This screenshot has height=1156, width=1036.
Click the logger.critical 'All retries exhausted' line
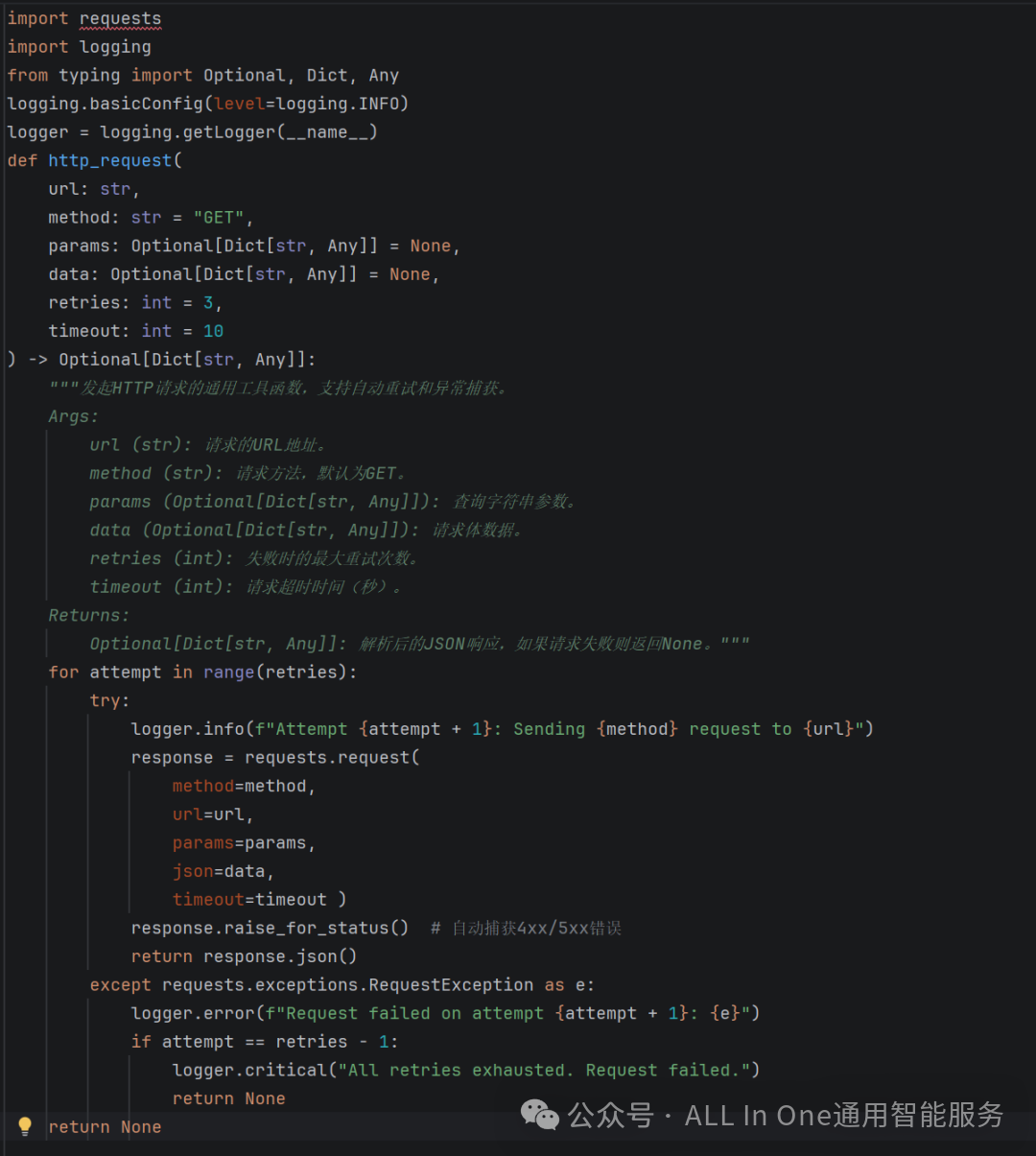pos(466,1071)
